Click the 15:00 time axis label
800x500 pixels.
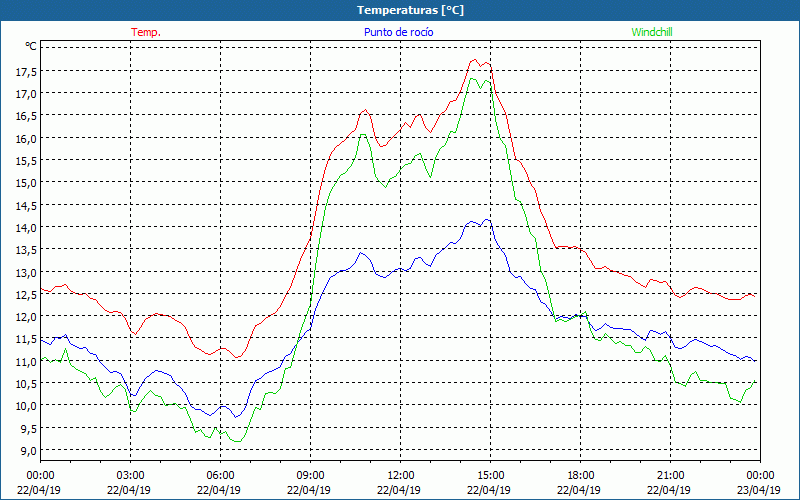pos(490,476)
